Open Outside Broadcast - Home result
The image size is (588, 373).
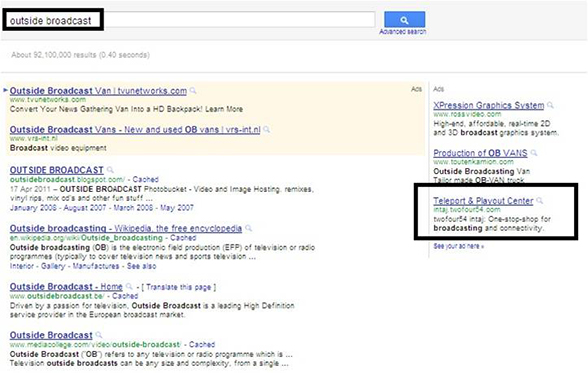point(66,287)
